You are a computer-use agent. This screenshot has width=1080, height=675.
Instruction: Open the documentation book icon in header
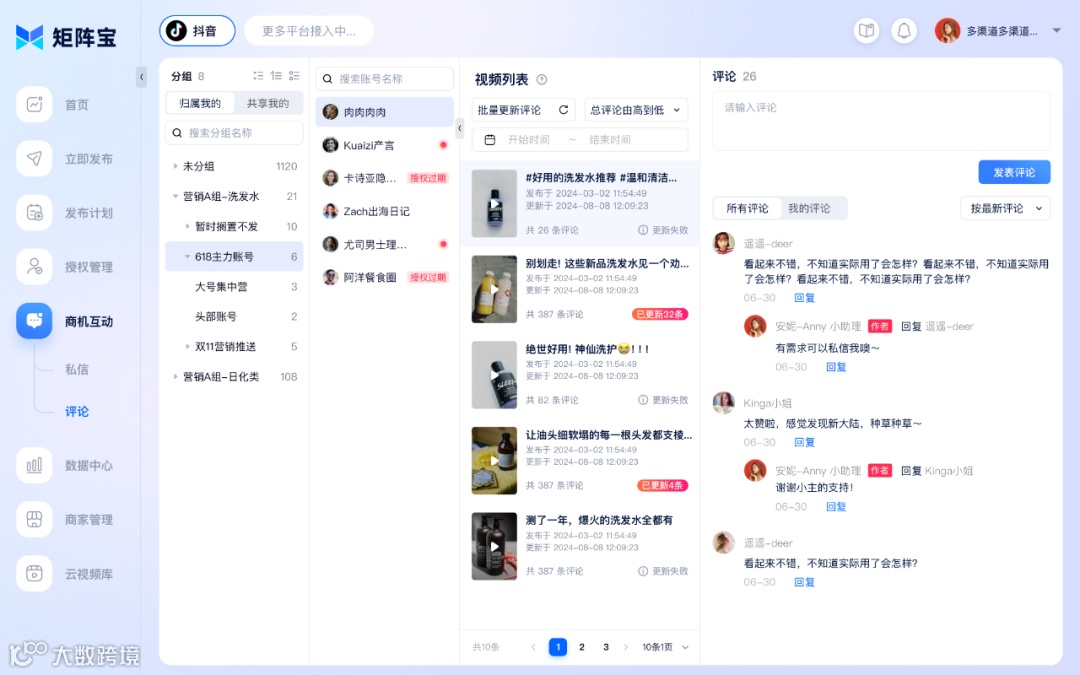pos(866,30)
